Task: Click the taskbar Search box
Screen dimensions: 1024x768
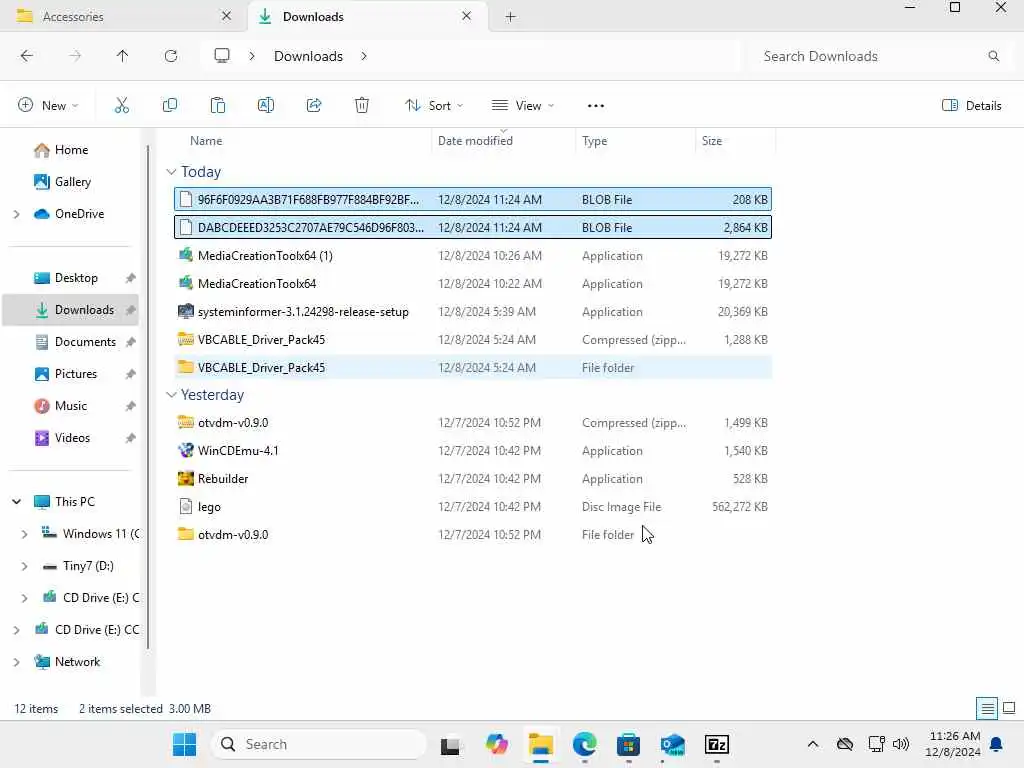Action: coord(319,744)
